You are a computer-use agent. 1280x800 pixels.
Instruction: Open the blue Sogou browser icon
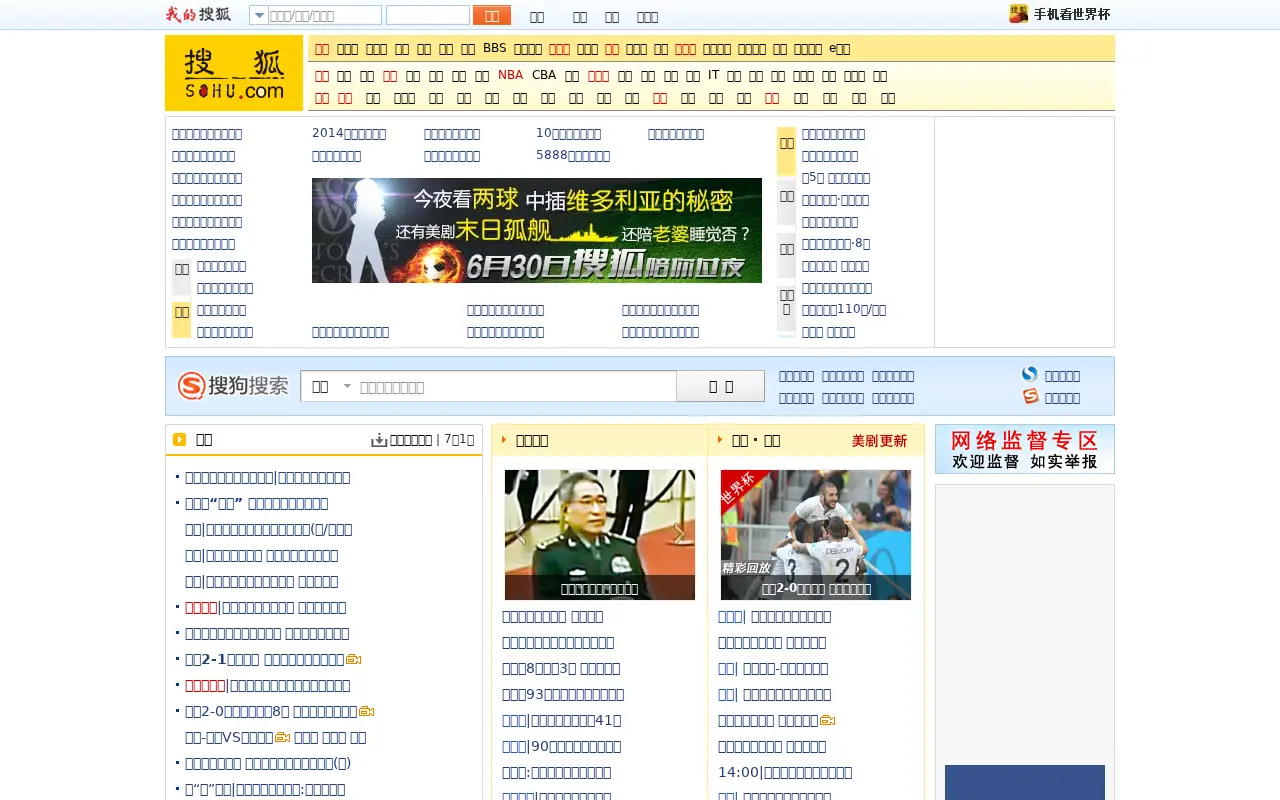coord(1030,374)
